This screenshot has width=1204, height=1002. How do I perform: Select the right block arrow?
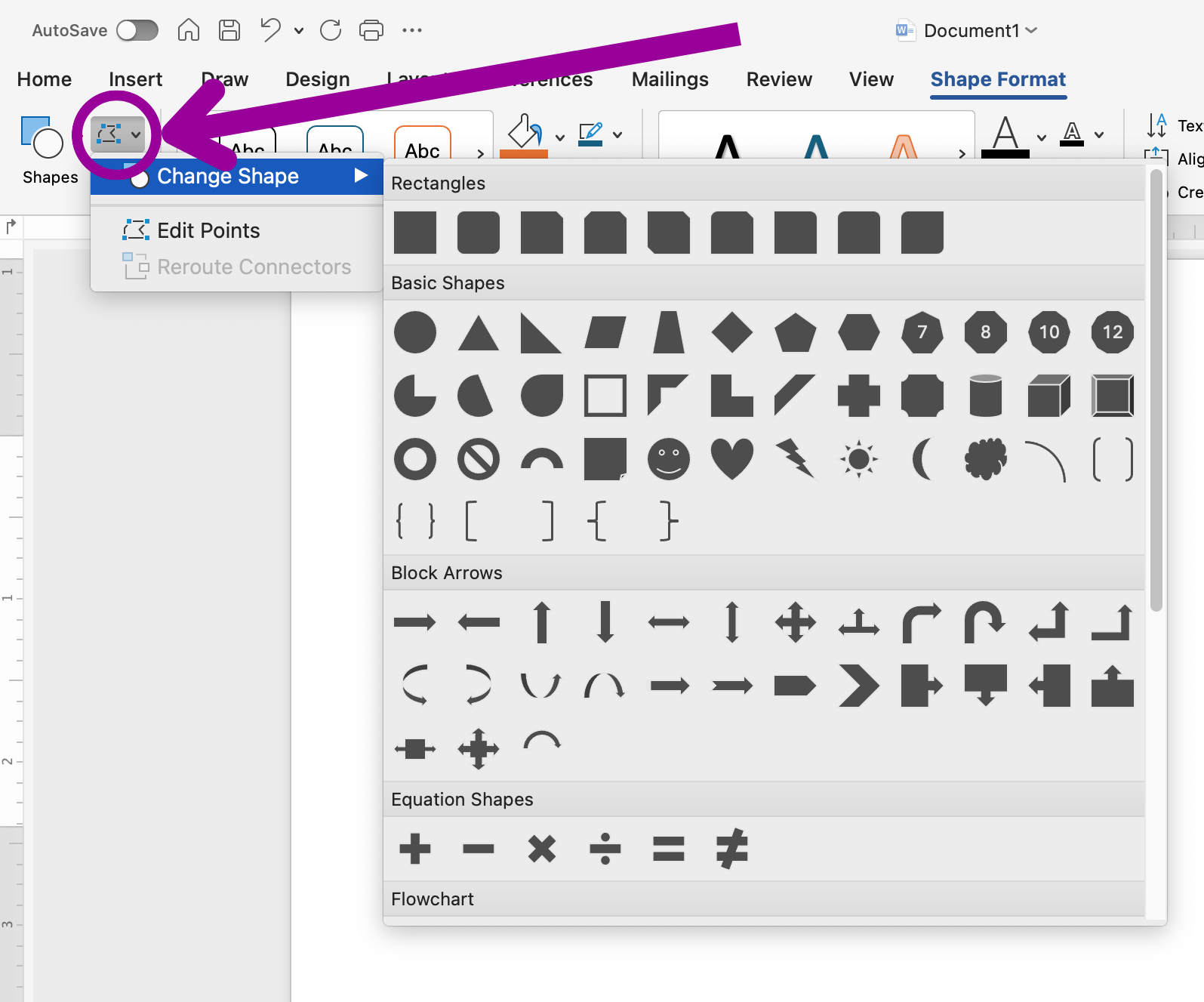pos(415,622)
